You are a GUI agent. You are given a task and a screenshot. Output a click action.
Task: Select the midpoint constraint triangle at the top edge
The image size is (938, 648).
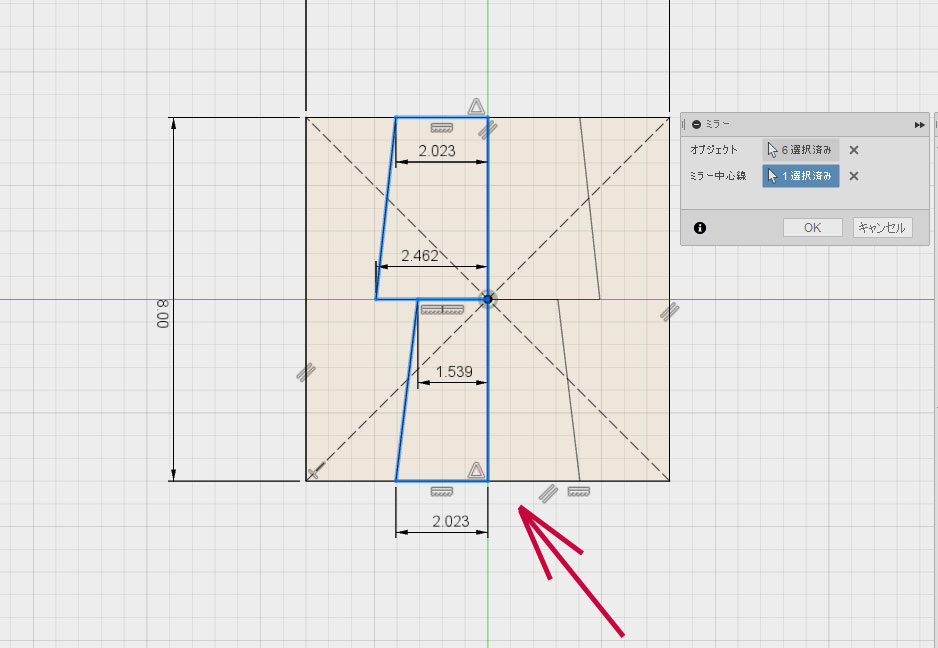(476, 106)
